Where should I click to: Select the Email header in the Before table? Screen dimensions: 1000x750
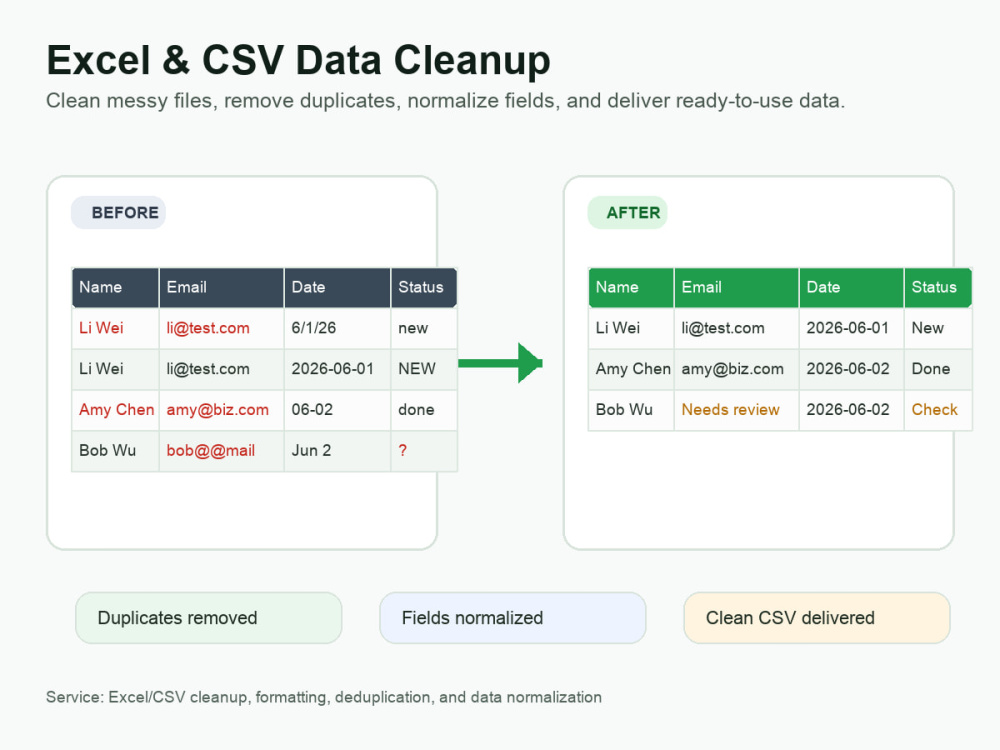(x=221, y=288)
